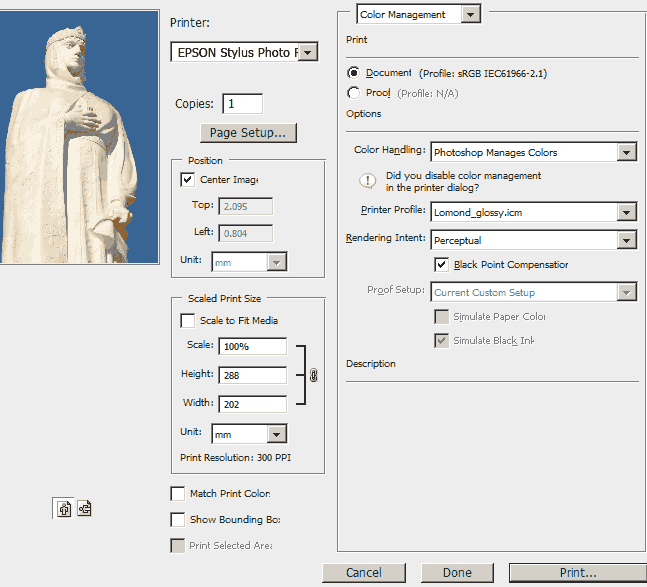Enable Scale to Fit Media checkbox

tap(187, 321)
